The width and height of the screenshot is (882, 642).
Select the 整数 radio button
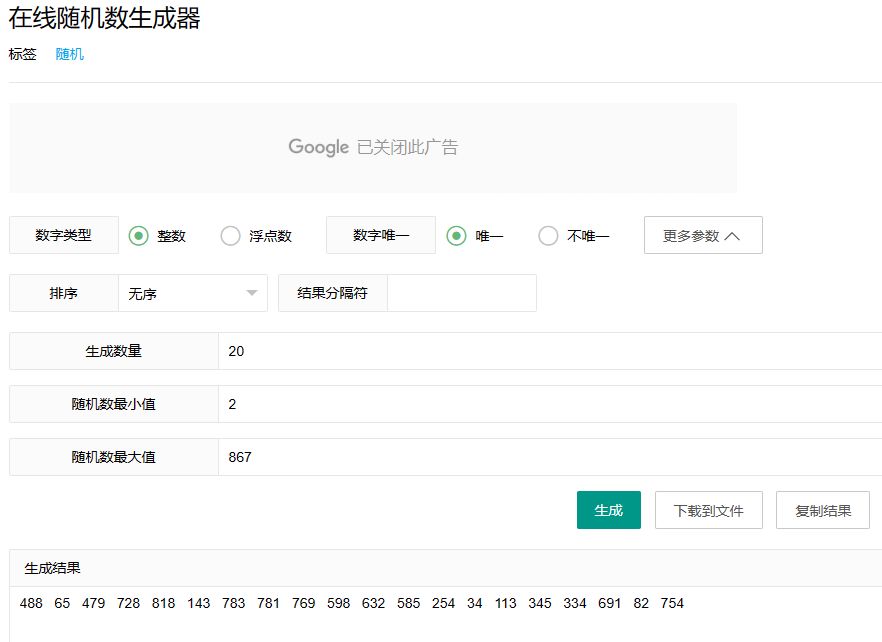(138, 236)
